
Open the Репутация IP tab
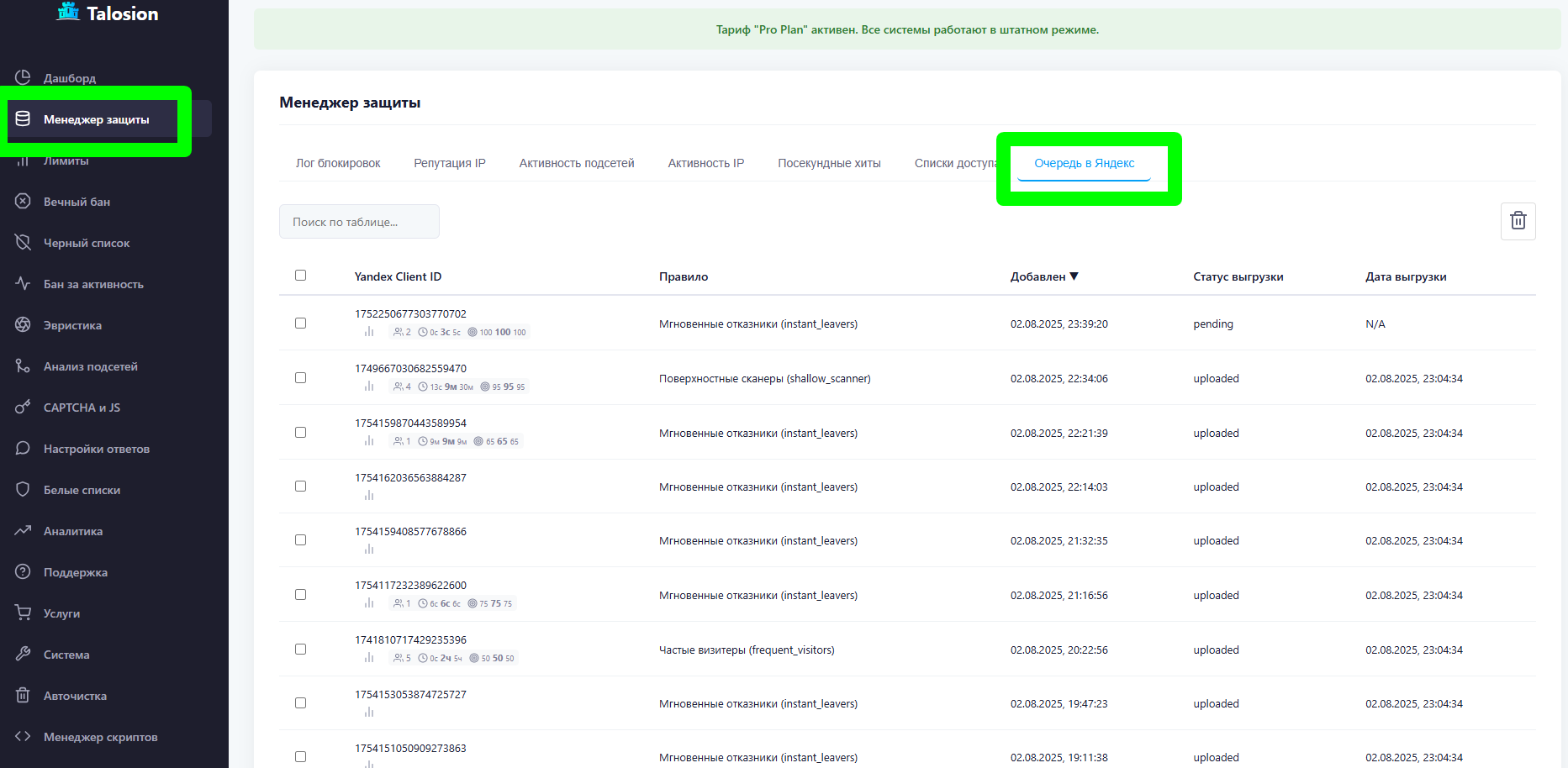click(x=450, y=163)
